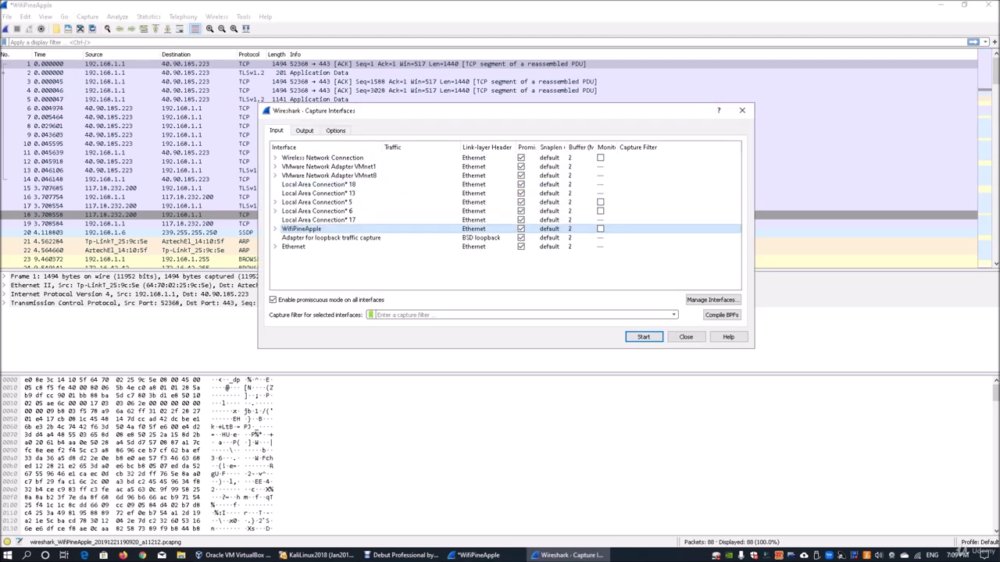
Task: Expand Local Area Connection* 6 row
Action: point(276,211)
